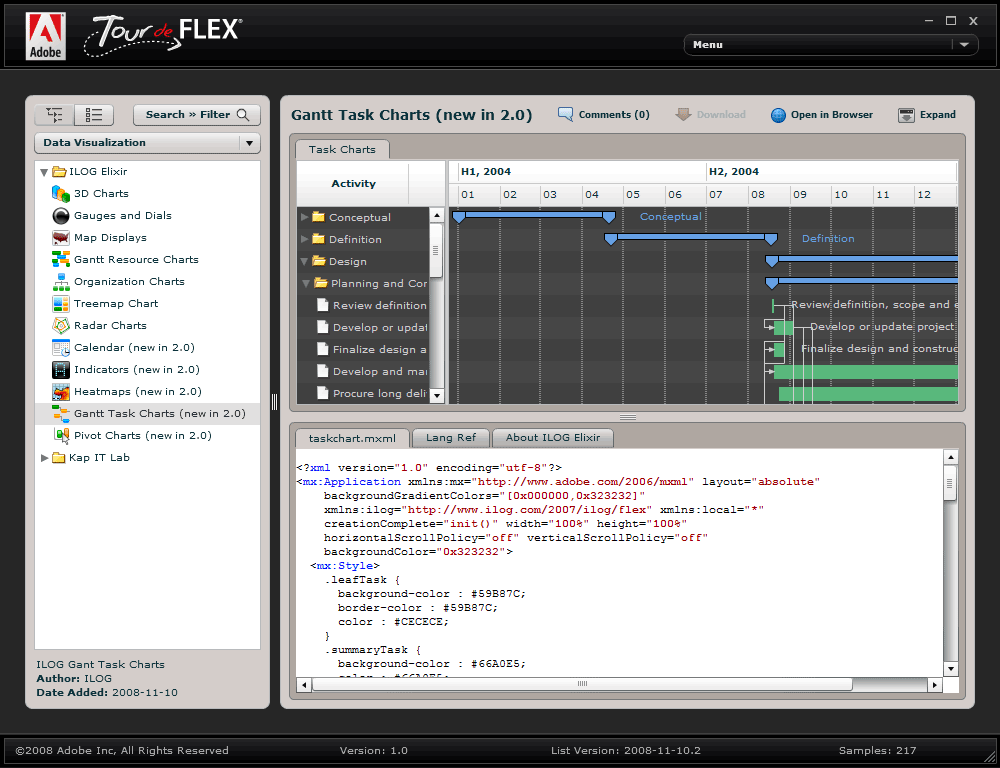Click Develop and mar activity row
This screenshot has width=1000, height=768.
click(364, 371)
